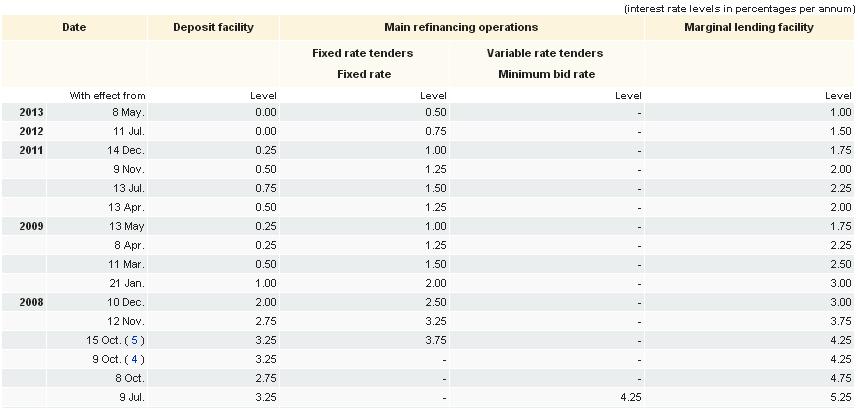858x408 pixels.
Task: Click the 2011 year label
Action: point(31,150)
